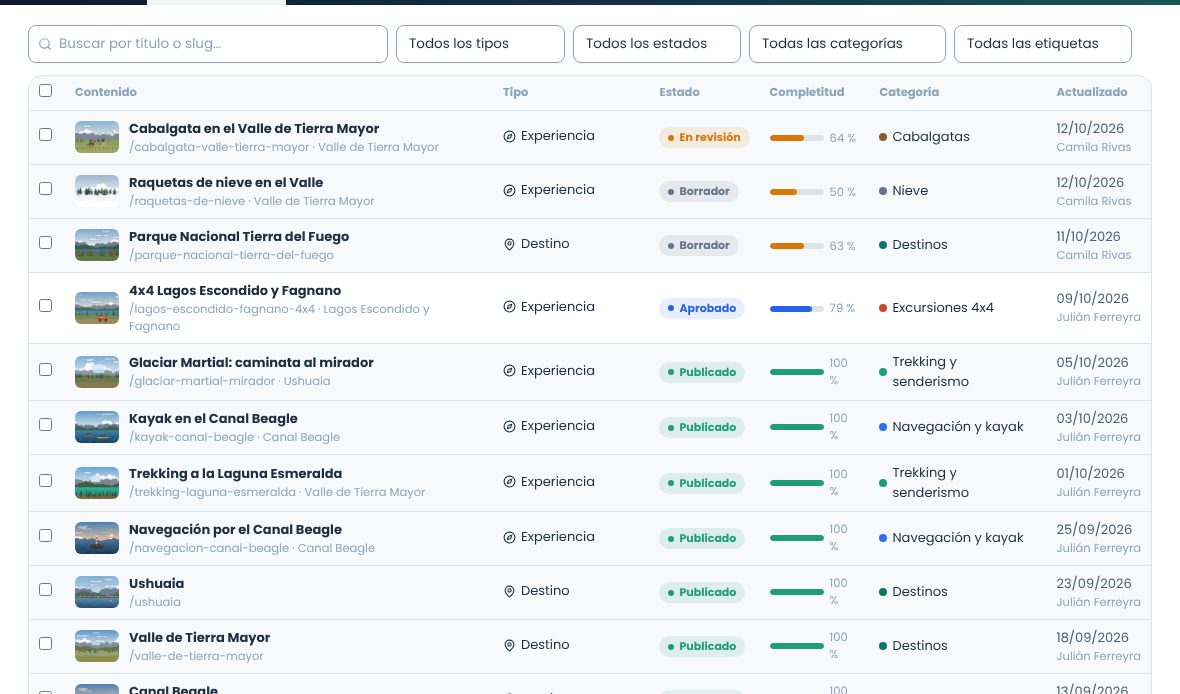Click the Aprobado status badge
This screenshot has width=1180, height=694.
pyautogui.click(x=701, y=308)
